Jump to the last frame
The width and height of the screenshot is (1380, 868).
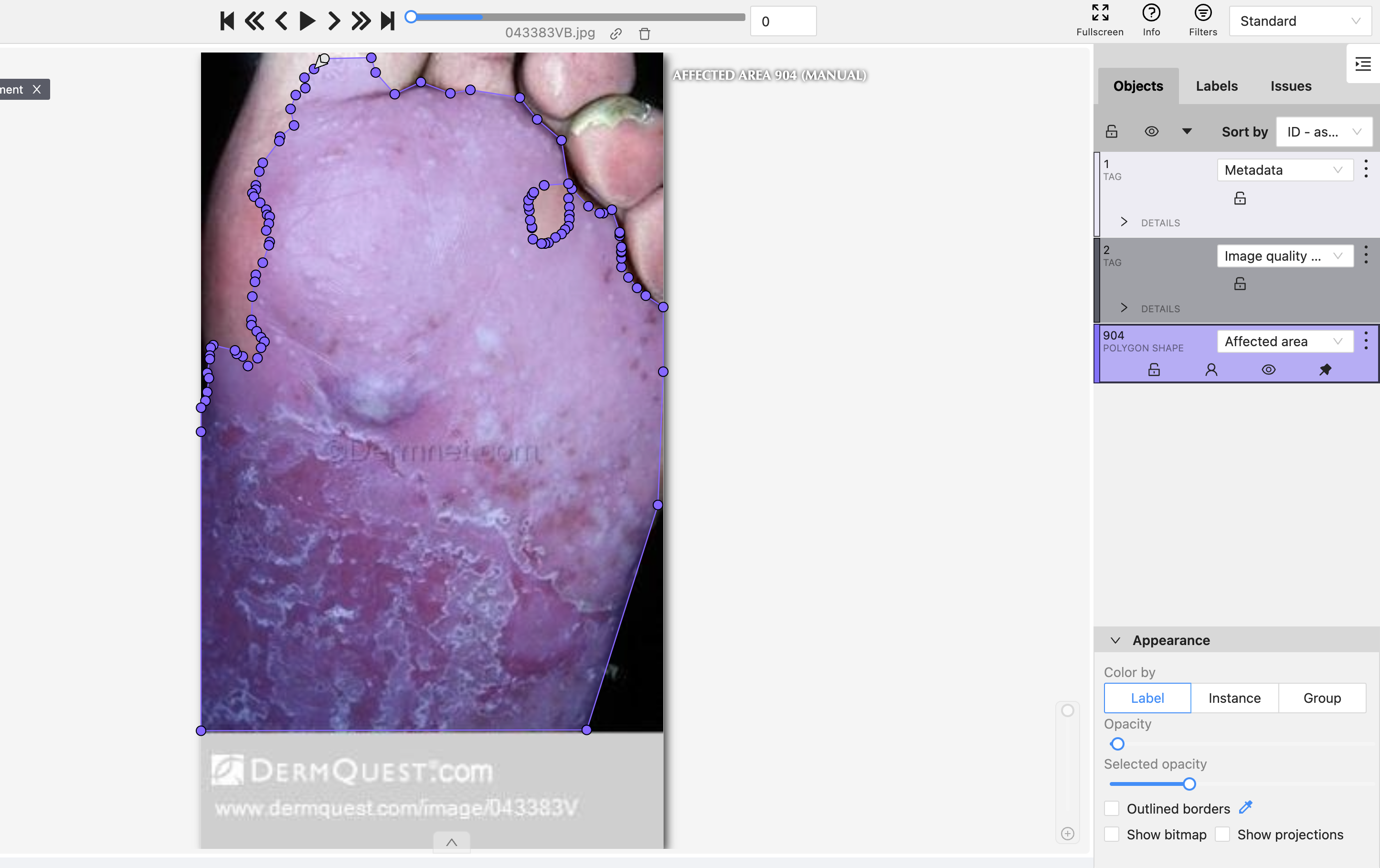(388, 21)
